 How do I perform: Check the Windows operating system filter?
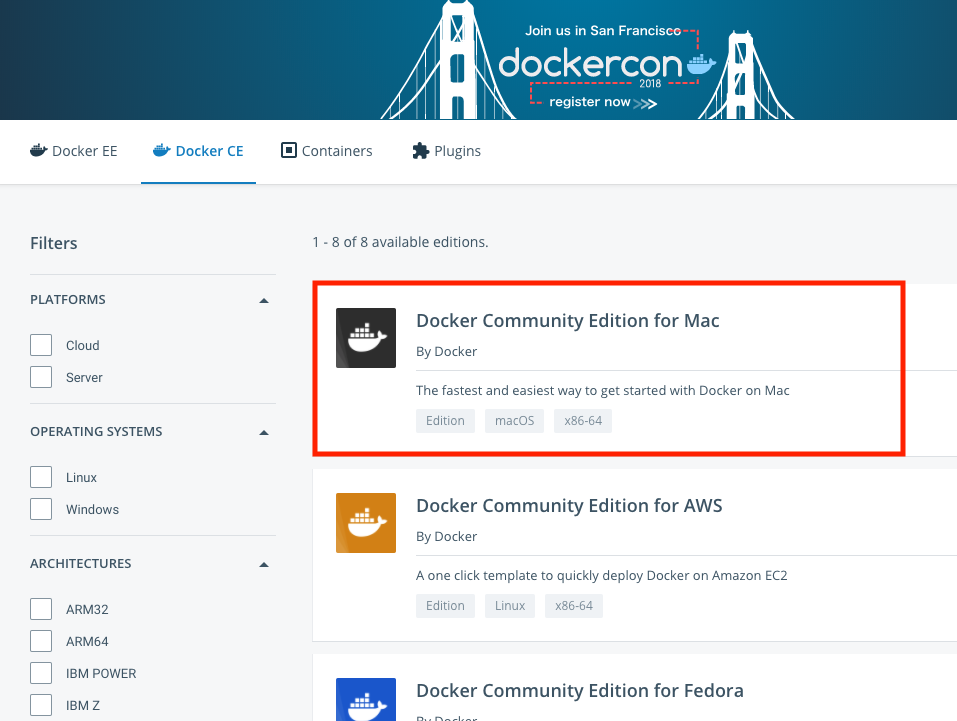(x=41, y=509)
